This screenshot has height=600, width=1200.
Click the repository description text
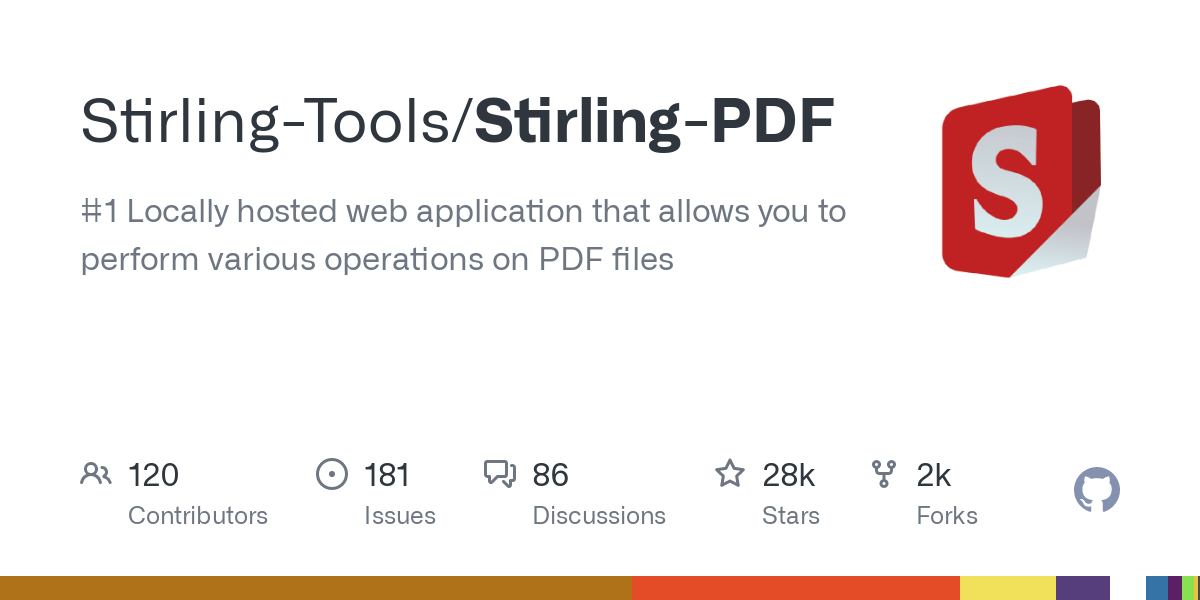coord(463,236)
